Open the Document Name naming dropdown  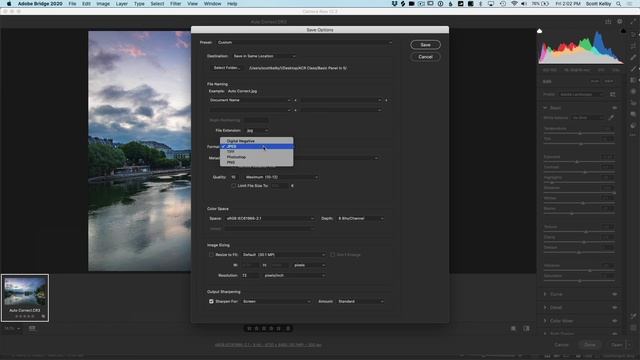click(x=250, y=100)
